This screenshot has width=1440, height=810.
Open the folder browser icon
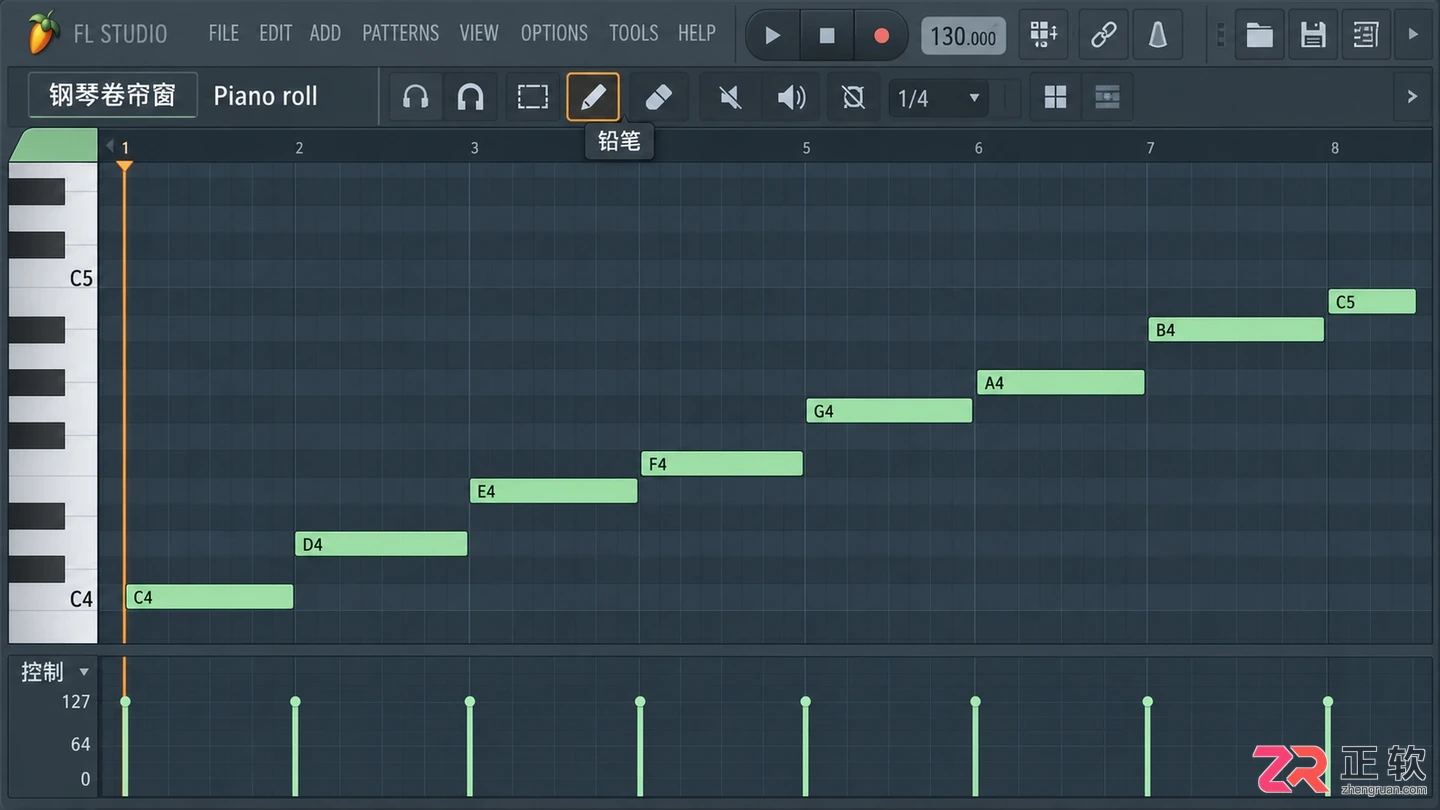pos(1260,36)
